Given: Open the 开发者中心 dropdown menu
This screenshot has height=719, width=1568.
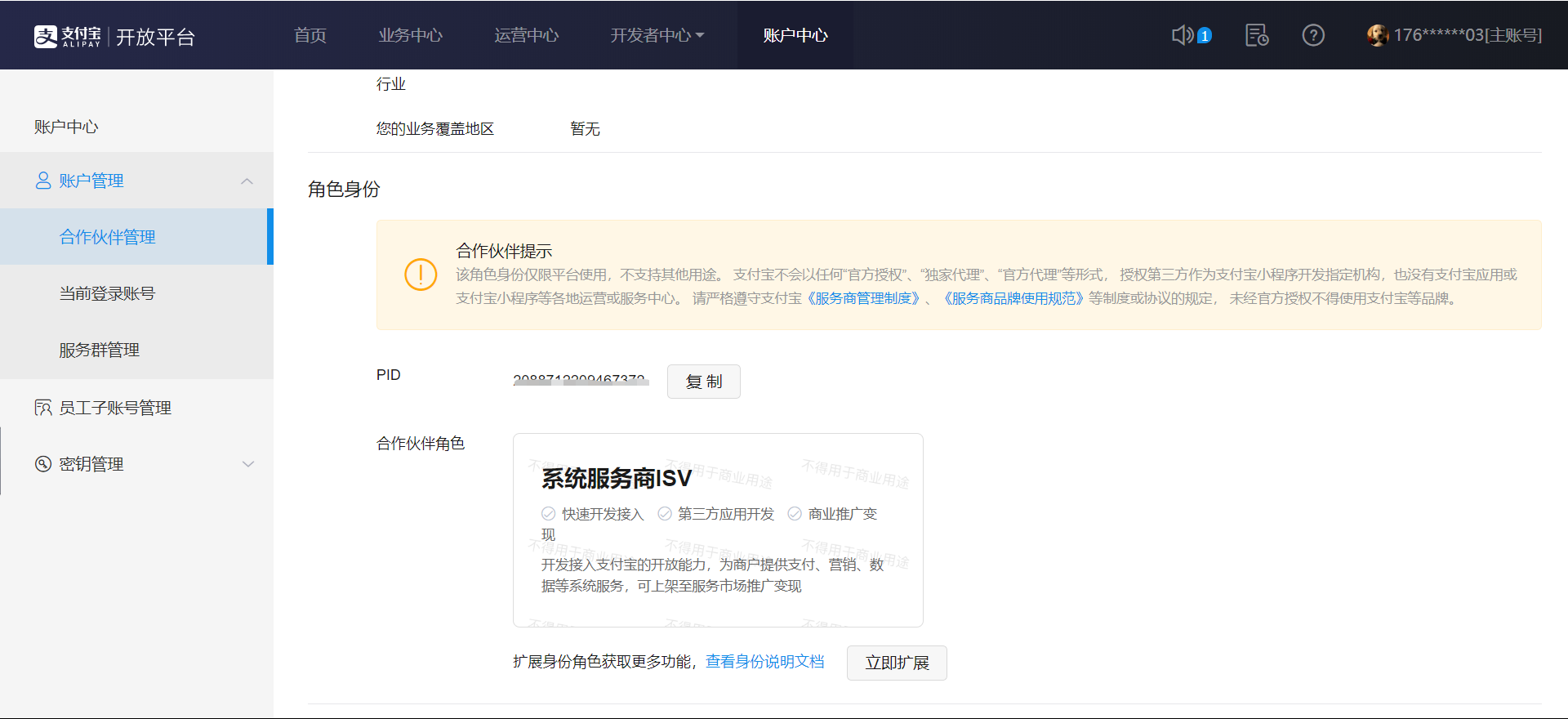Looking at the screenshot, I should tap(657, 35).
